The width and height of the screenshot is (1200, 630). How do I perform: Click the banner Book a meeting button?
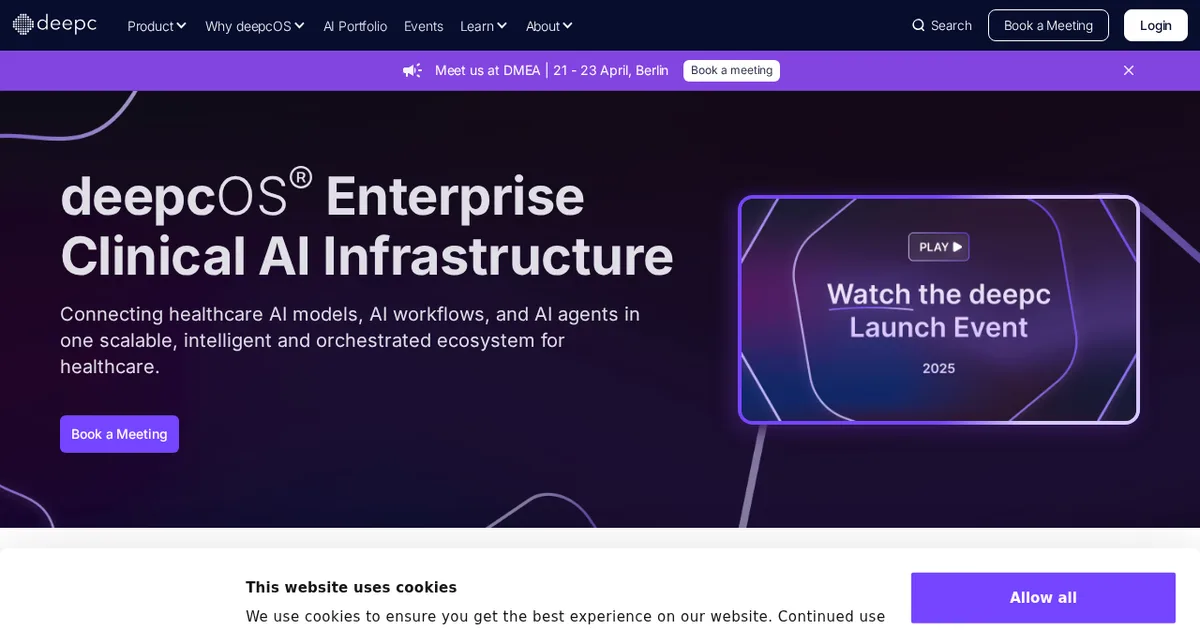(731, 70)
